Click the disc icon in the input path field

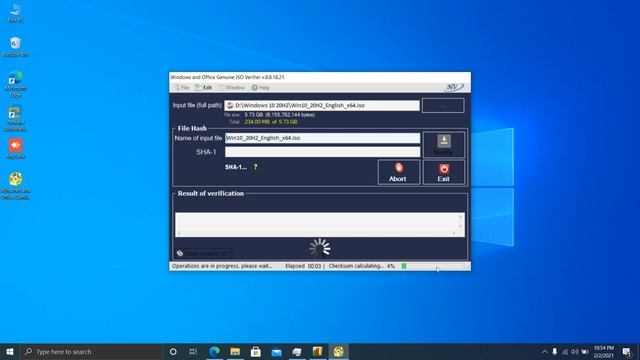coord(230,105)
